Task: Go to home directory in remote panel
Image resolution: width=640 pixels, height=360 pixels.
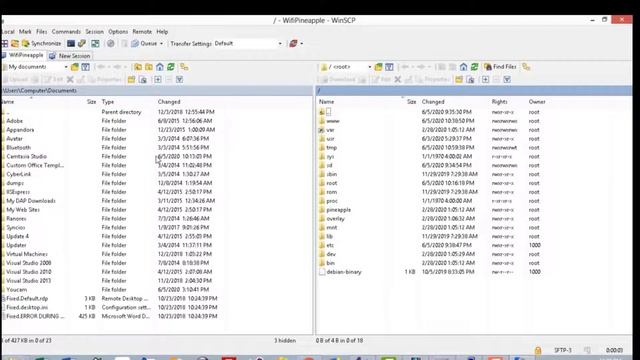Action: pyautogui.click(x=463, y=67)
